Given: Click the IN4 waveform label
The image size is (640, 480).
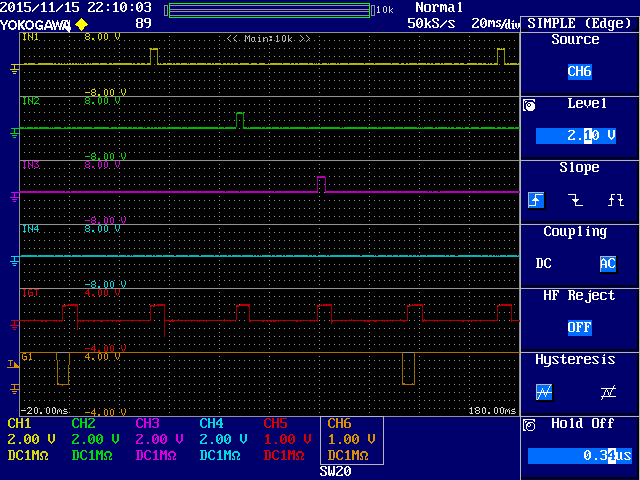Looking at the screenshot, I should click(31, 229).
